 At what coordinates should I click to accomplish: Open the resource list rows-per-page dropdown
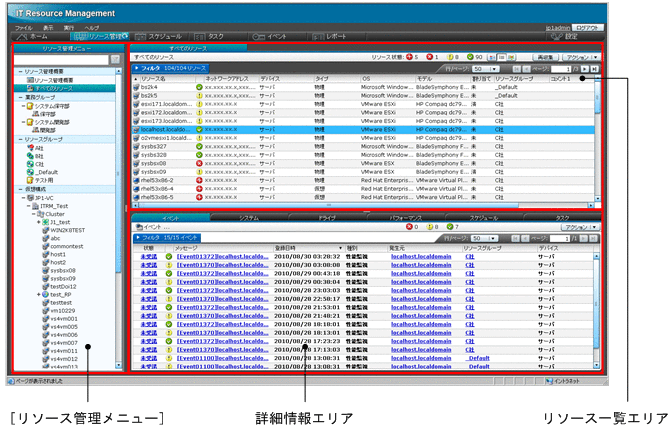pos(486,69)
